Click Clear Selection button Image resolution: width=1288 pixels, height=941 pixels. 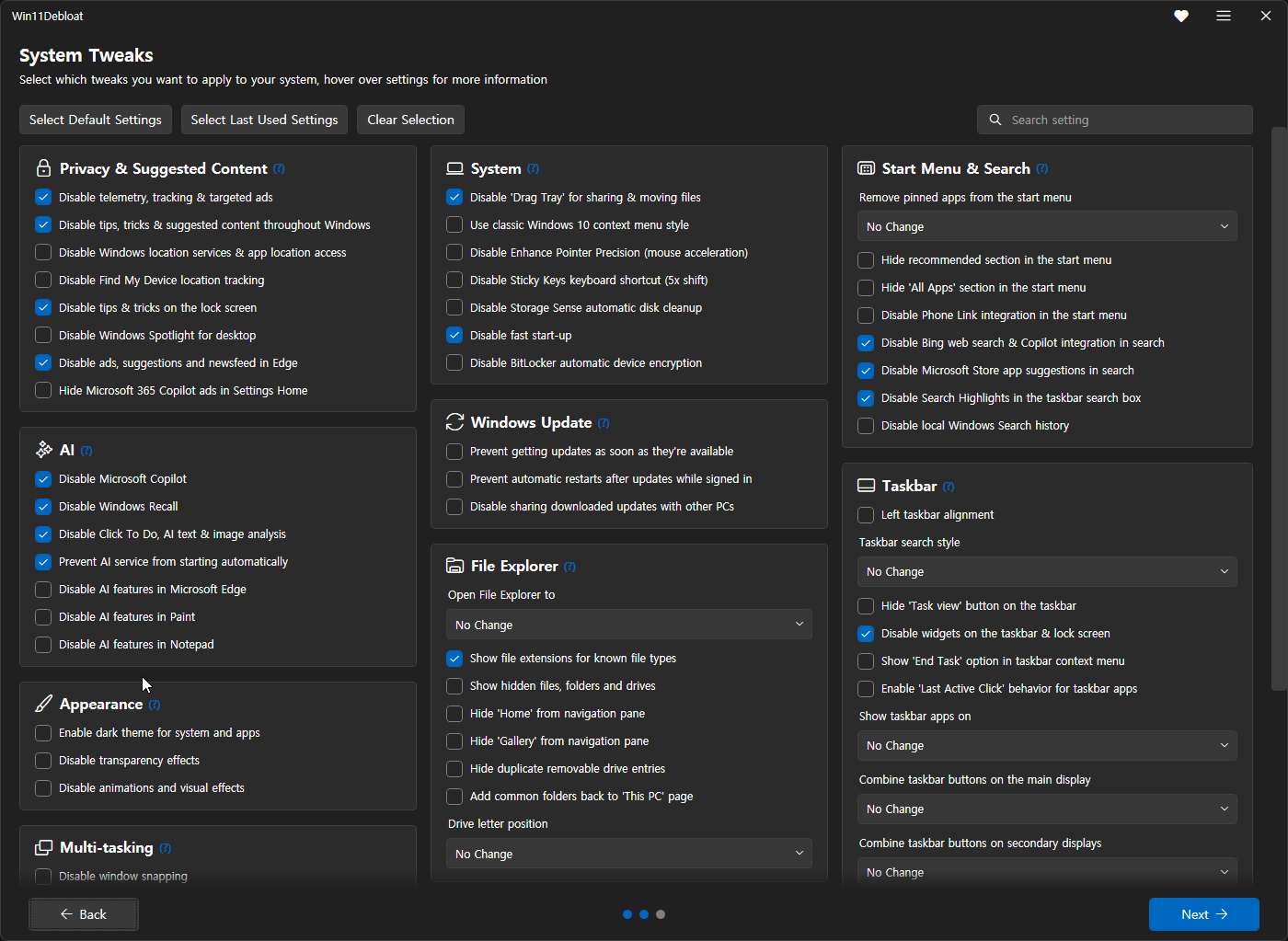(x=411, y=120)
